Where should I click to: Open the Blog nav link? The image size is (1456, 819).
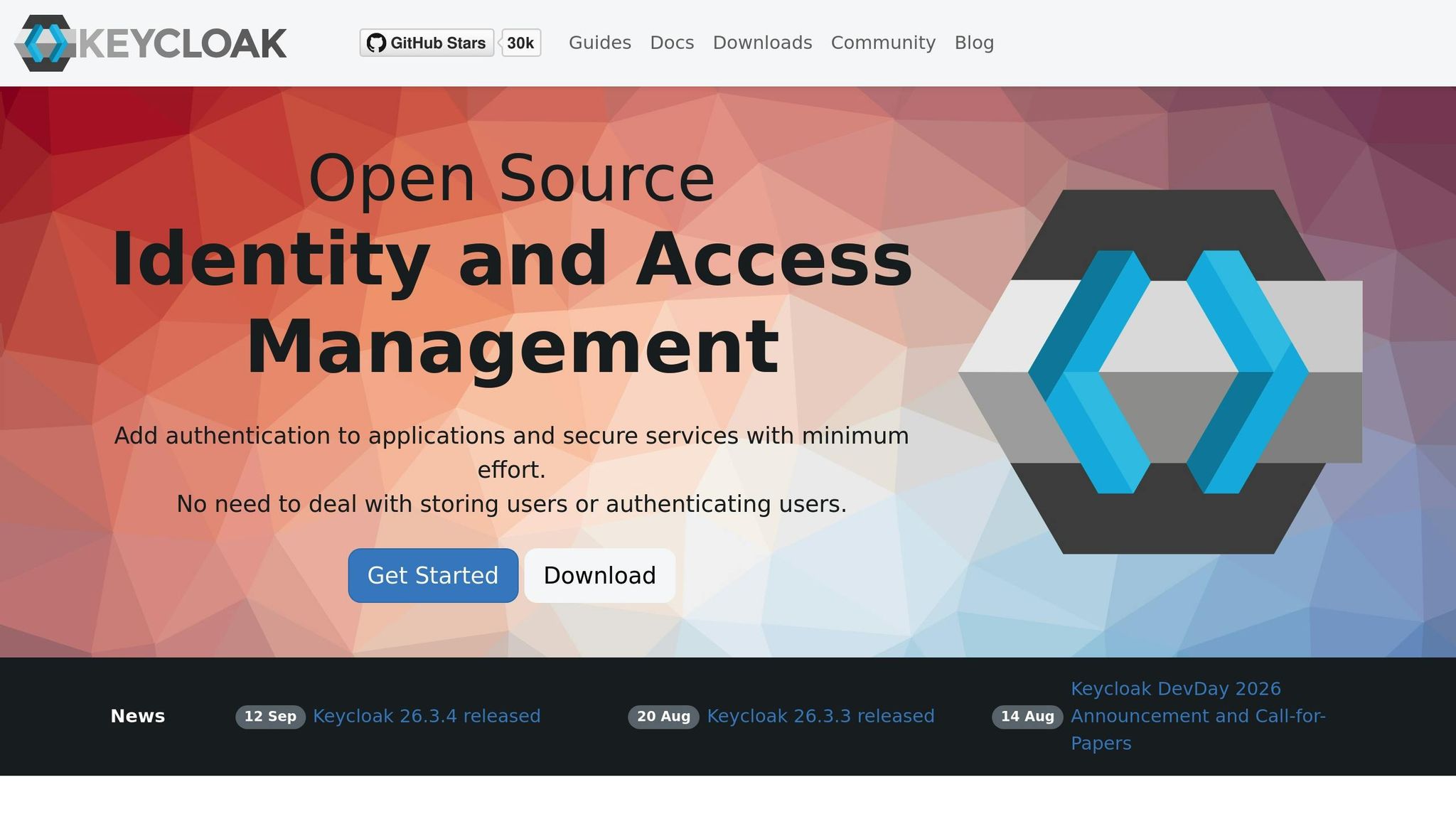point(974,43)
